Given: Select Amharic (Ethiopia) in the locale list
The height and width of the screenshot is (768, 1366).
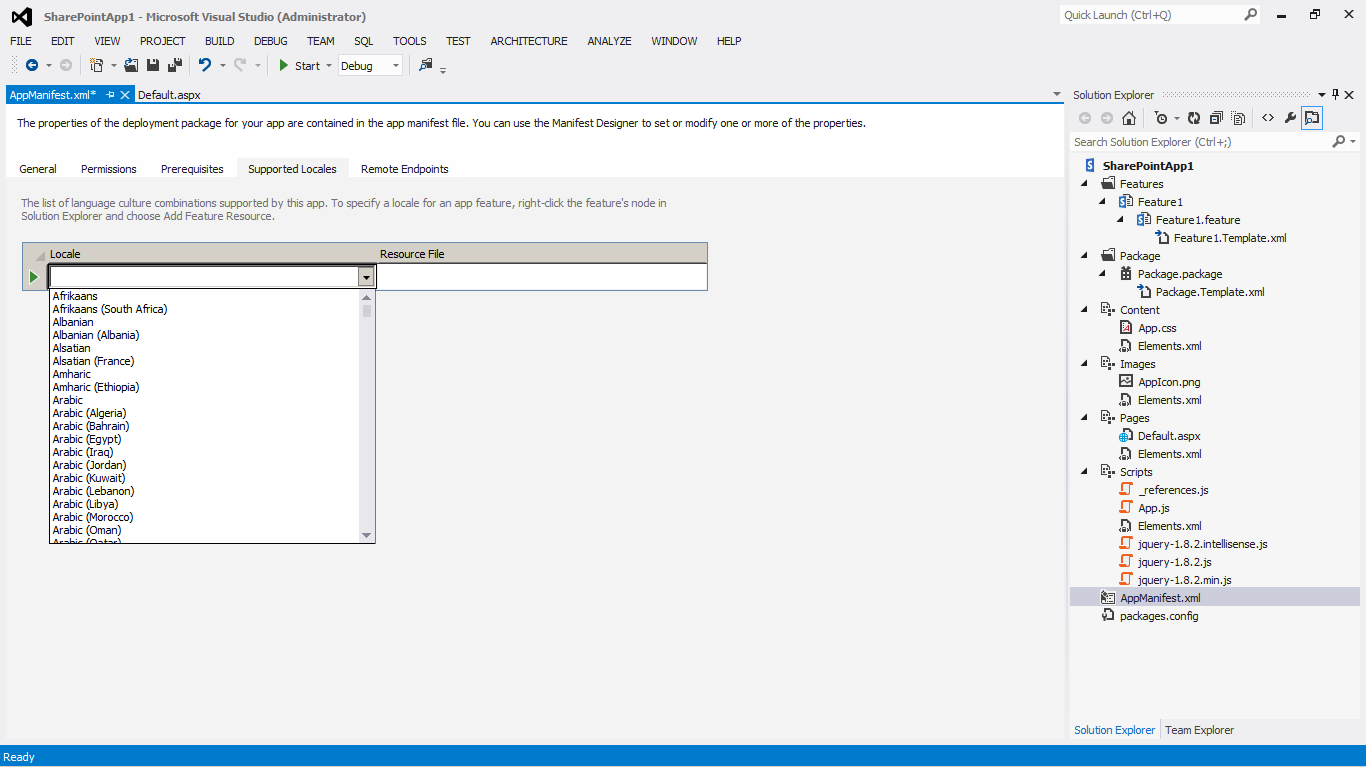Looking at the screenshot, I should [96, 387].
